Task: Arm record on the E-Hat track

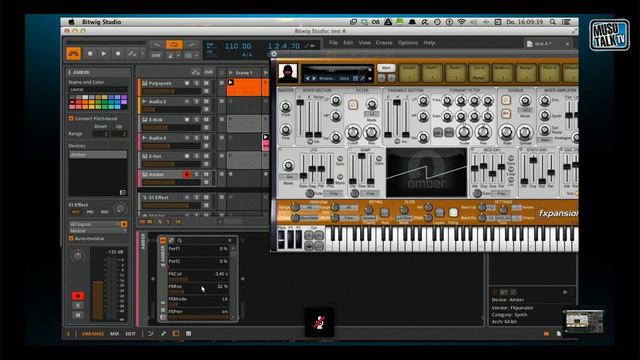Action: tap(187, 156)
